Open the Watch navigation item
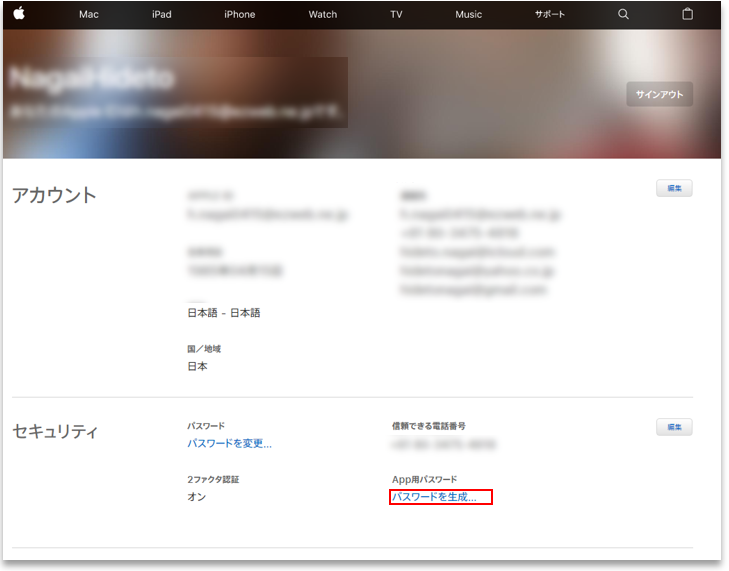729x571 pixels. [x=323, y=15]
